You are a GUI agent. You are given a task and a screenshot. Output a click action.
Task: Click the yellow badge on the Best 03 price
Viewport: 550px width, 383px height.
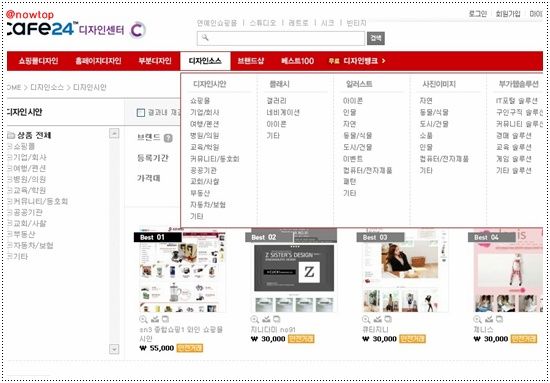click(x=412, y=339)
